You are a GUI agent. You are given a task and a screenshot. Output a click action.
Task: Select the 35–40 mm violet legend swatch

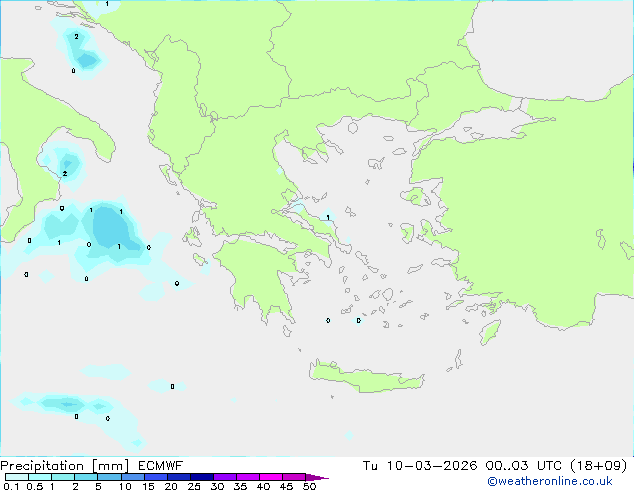[248, 477]
